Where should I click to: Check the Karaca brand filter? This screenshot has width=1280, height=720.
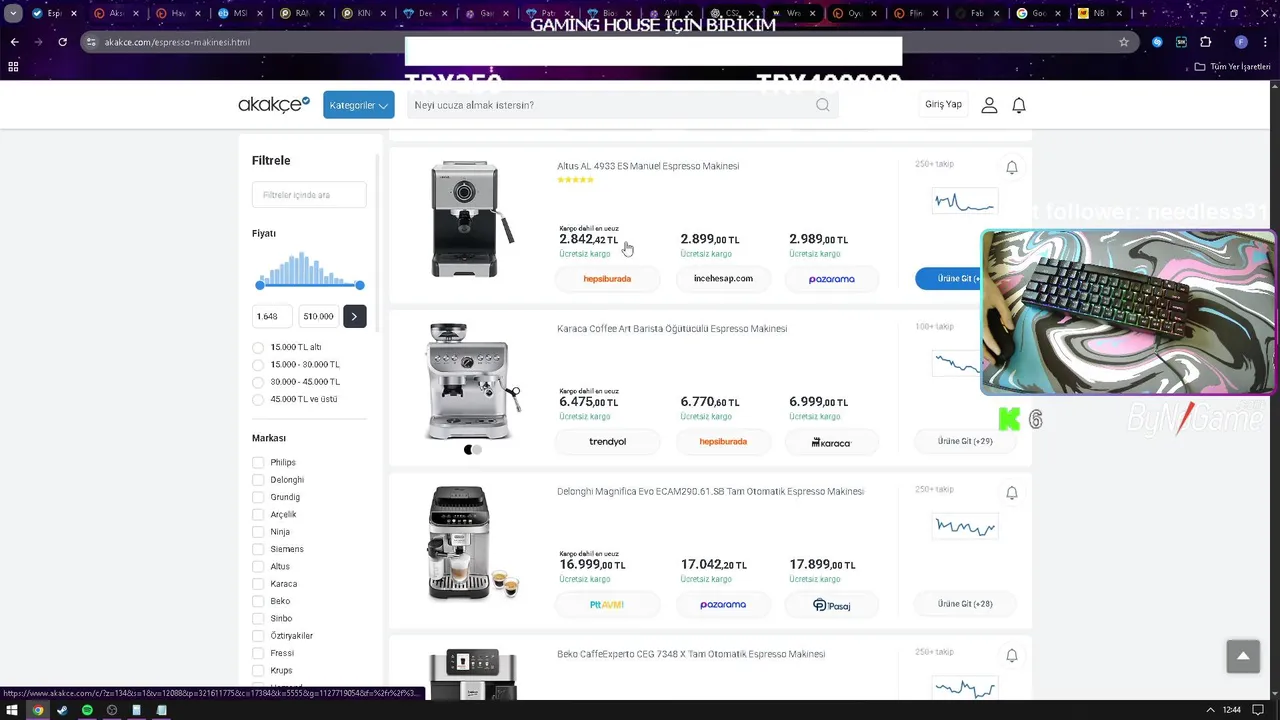pos(258,584)
